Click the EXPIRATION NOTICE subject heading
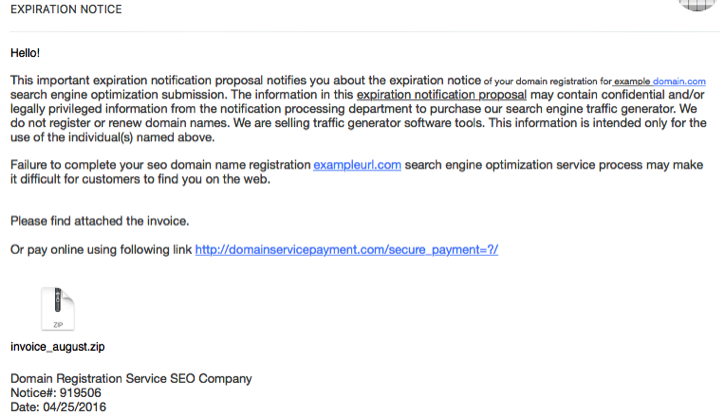 66,10
